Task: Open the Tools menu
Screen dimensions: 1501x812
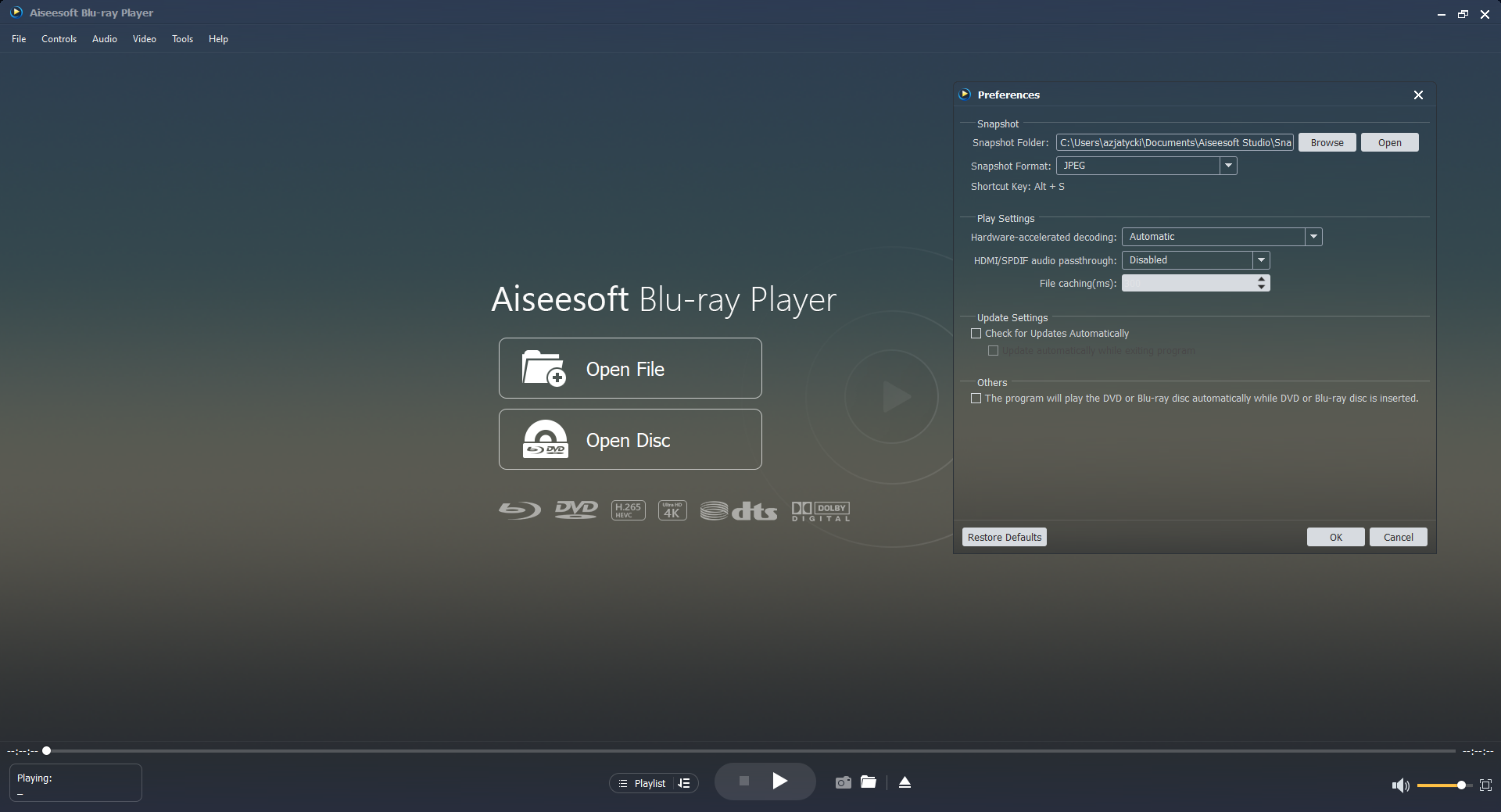Action: coord(182,39)
